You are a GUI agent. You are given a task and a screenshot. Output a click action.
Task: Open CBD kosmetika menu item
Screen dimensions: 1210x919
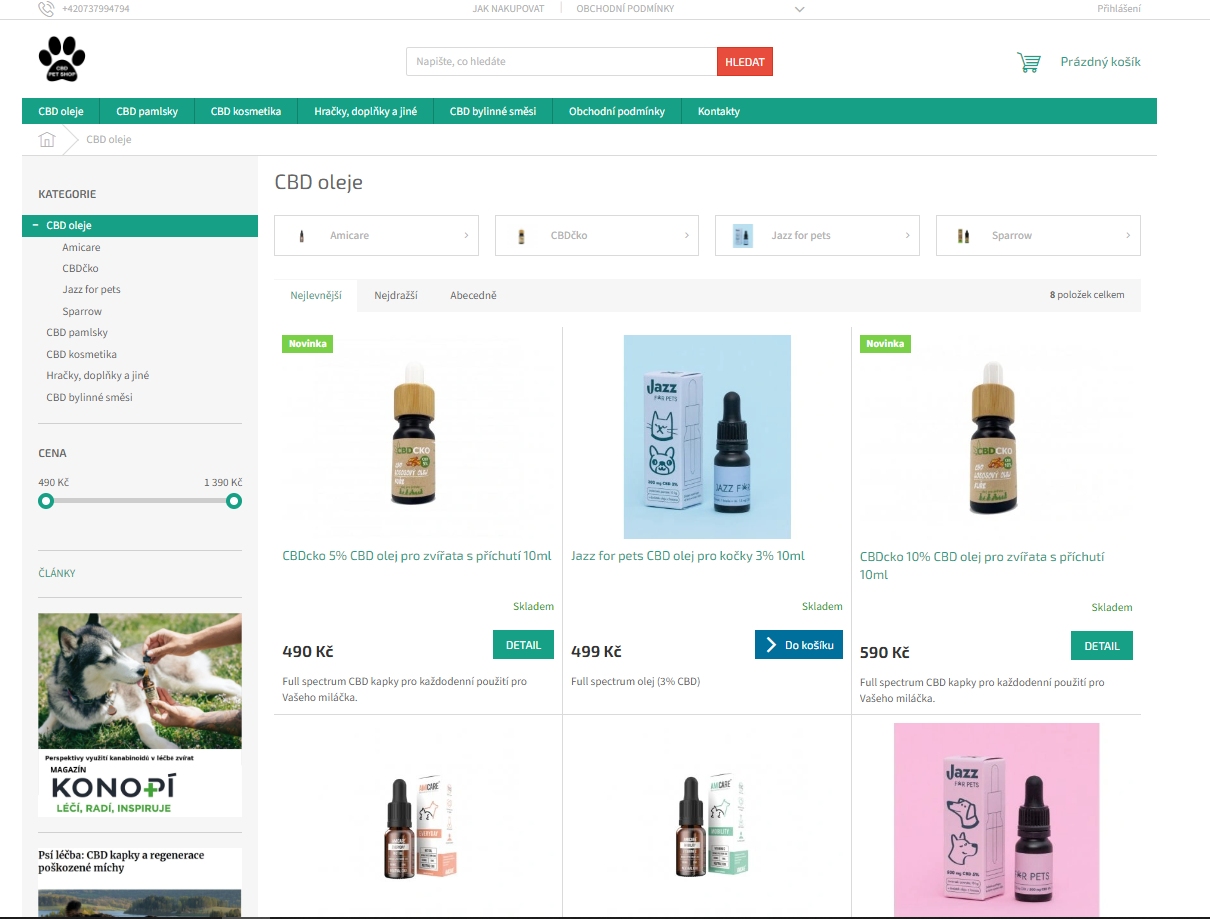click(x=246, y=111)
